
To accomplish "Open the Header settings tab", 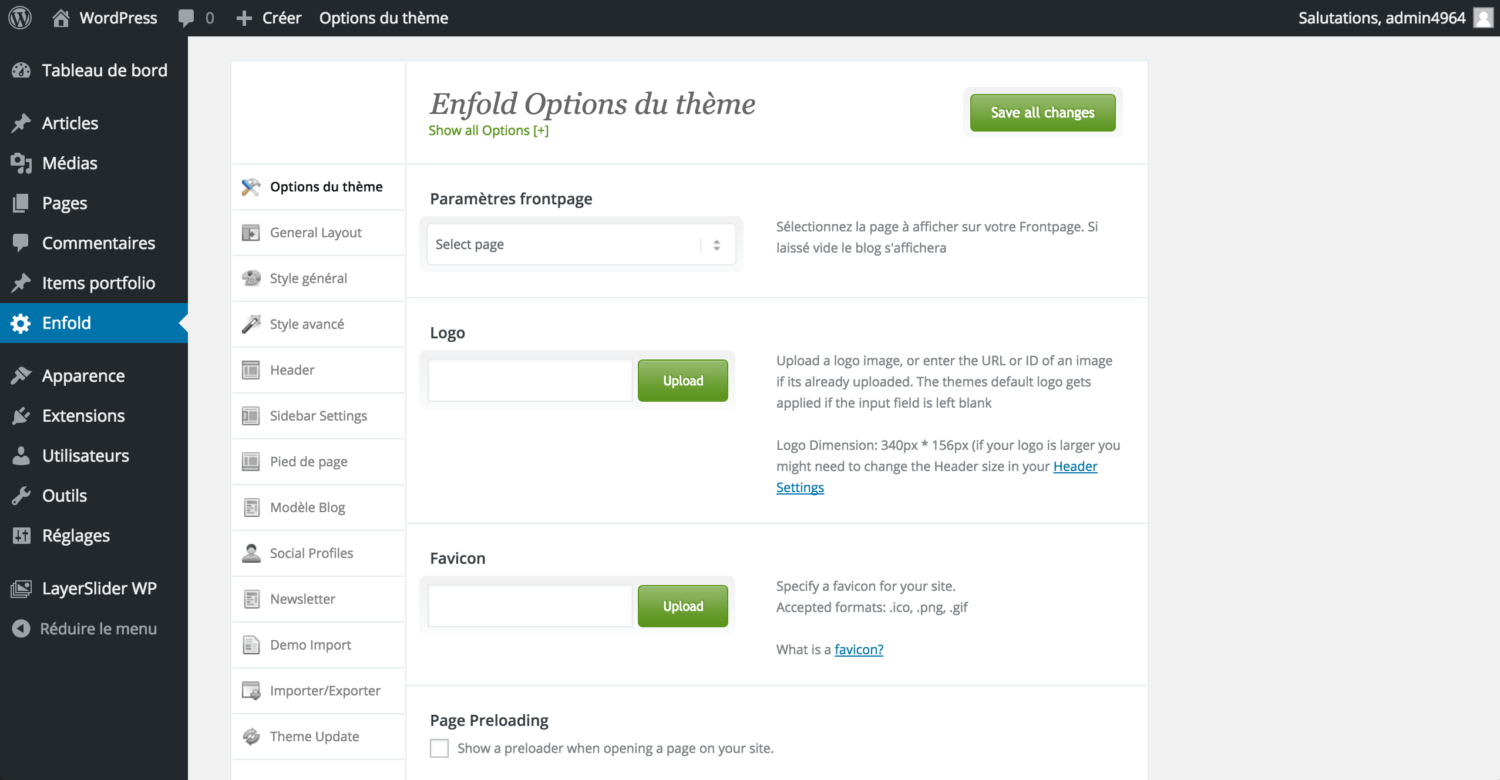I will (x=318, y=370).
